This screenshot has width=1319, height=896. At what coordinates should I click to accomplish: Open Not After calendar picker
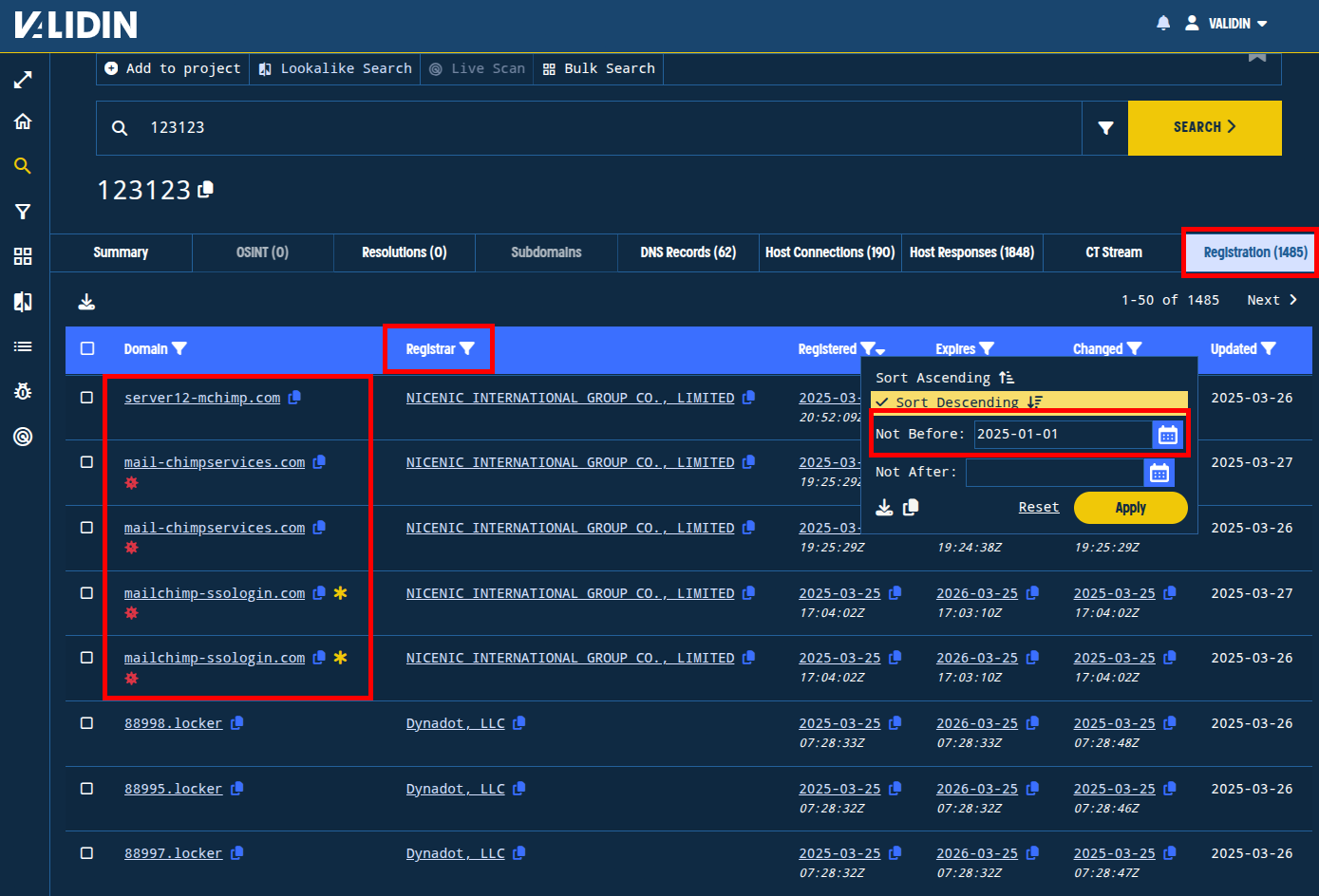click(x=1159, y=473)
